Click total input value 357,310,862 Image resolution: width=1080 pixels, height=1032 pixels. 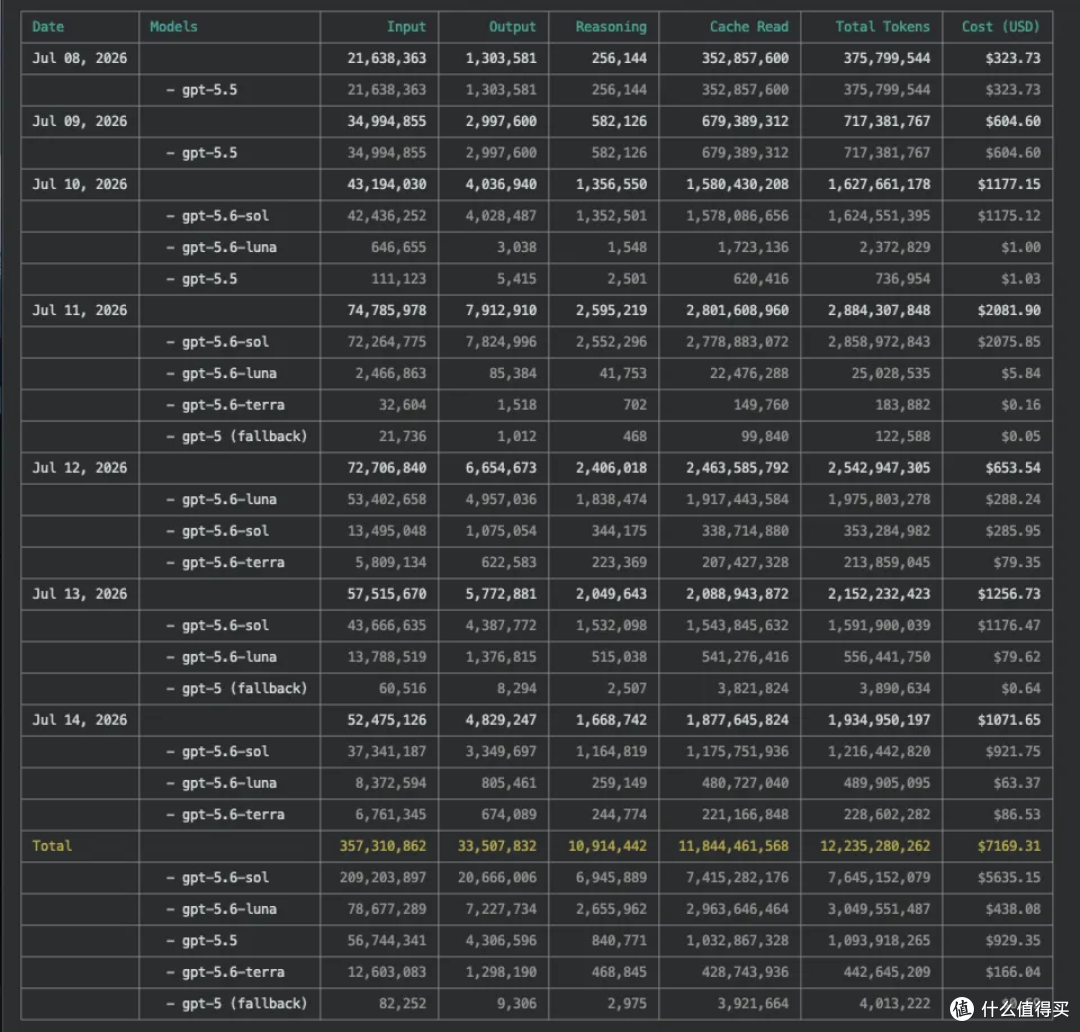pos(382,846)
